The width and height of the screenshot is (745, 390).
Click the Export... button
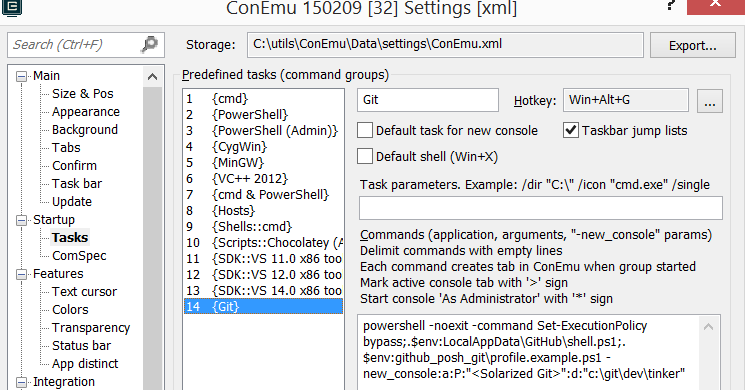click(692, 45)
